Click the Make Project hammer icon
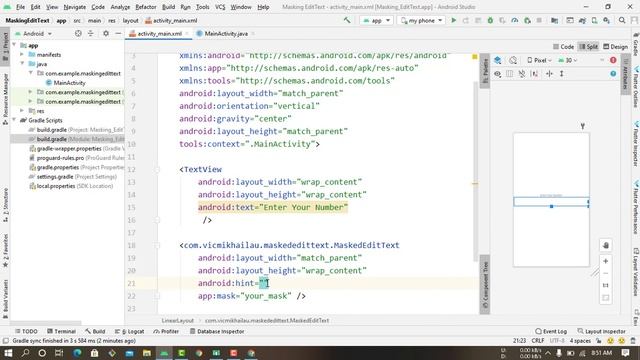This screenshot has width=640, height=360. coord(347,20)
